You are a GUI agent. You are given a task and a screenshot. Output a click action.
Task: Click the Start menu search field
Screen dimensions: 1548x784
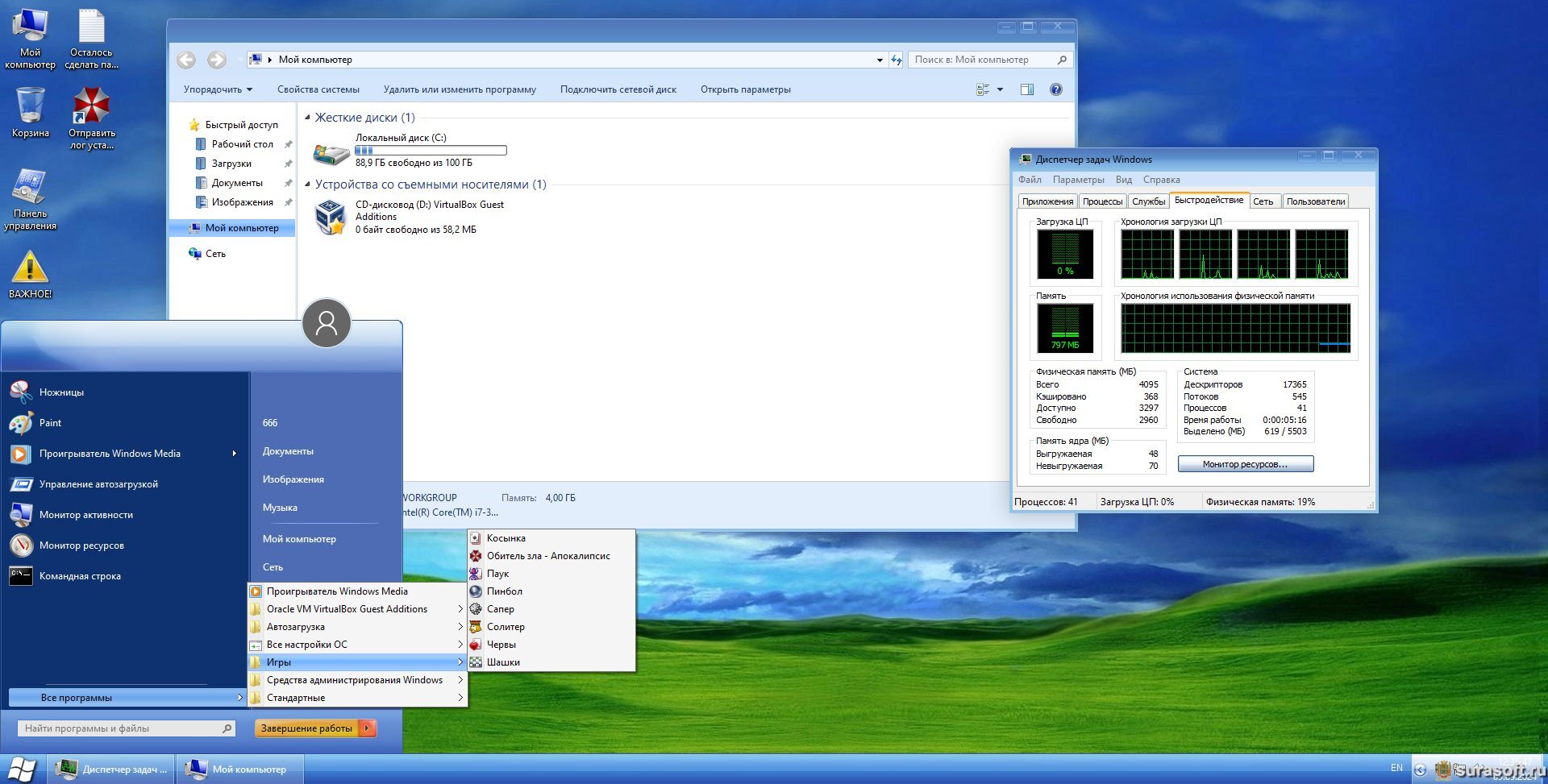121,728
